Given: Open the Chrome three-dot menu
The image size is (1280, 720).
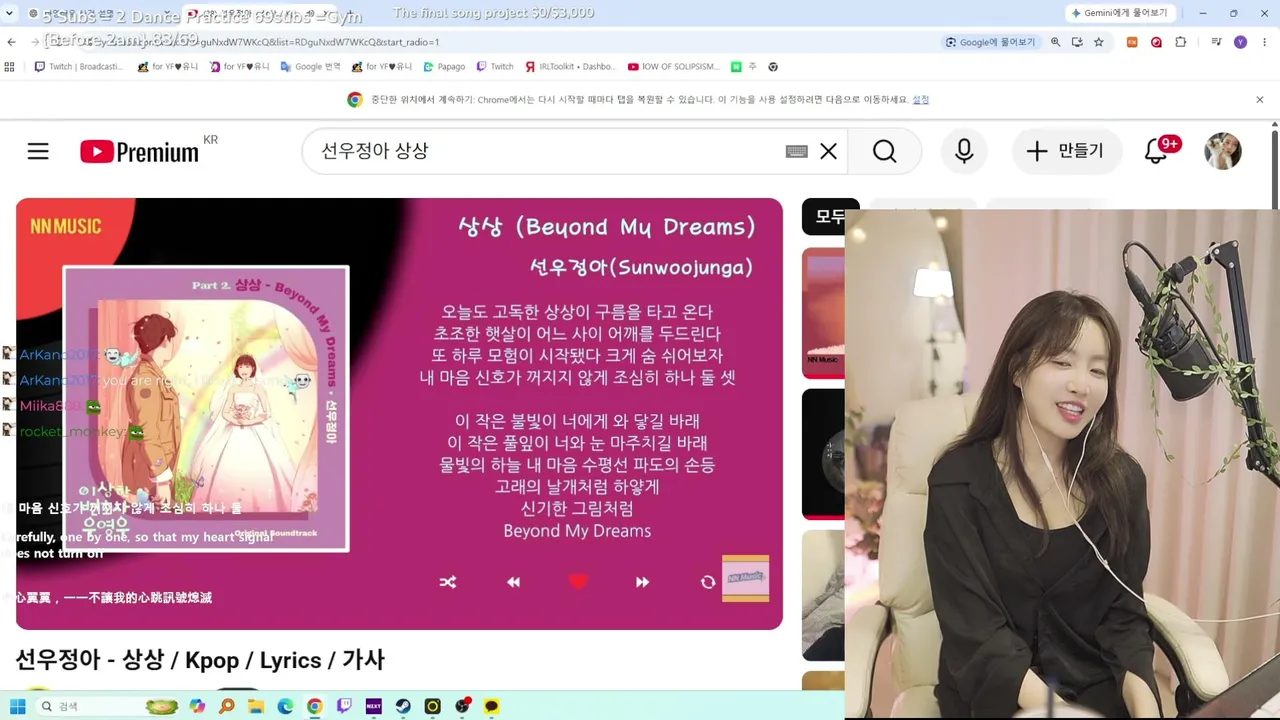Looking at the screenshot, I should point(1263,42).
